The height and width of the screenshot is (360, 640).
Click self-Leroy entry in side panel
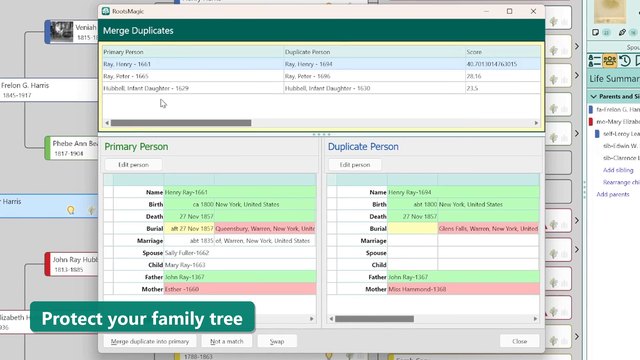621,134
